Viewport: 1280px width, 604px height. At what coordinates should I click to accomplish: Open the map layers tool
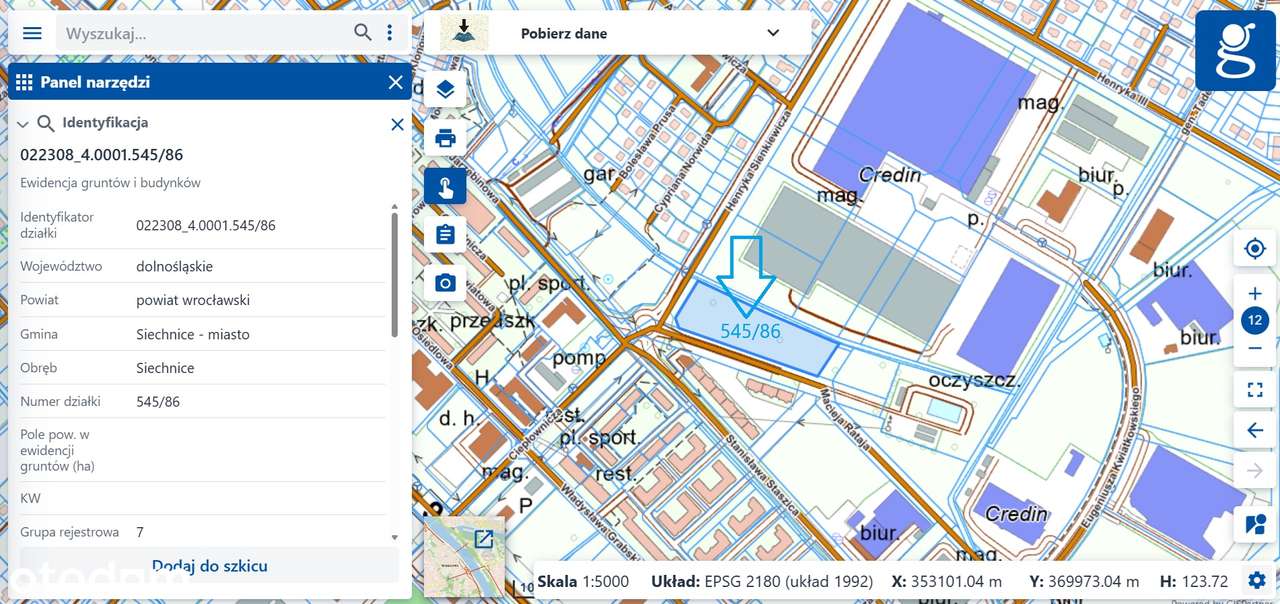click(445, 89)
